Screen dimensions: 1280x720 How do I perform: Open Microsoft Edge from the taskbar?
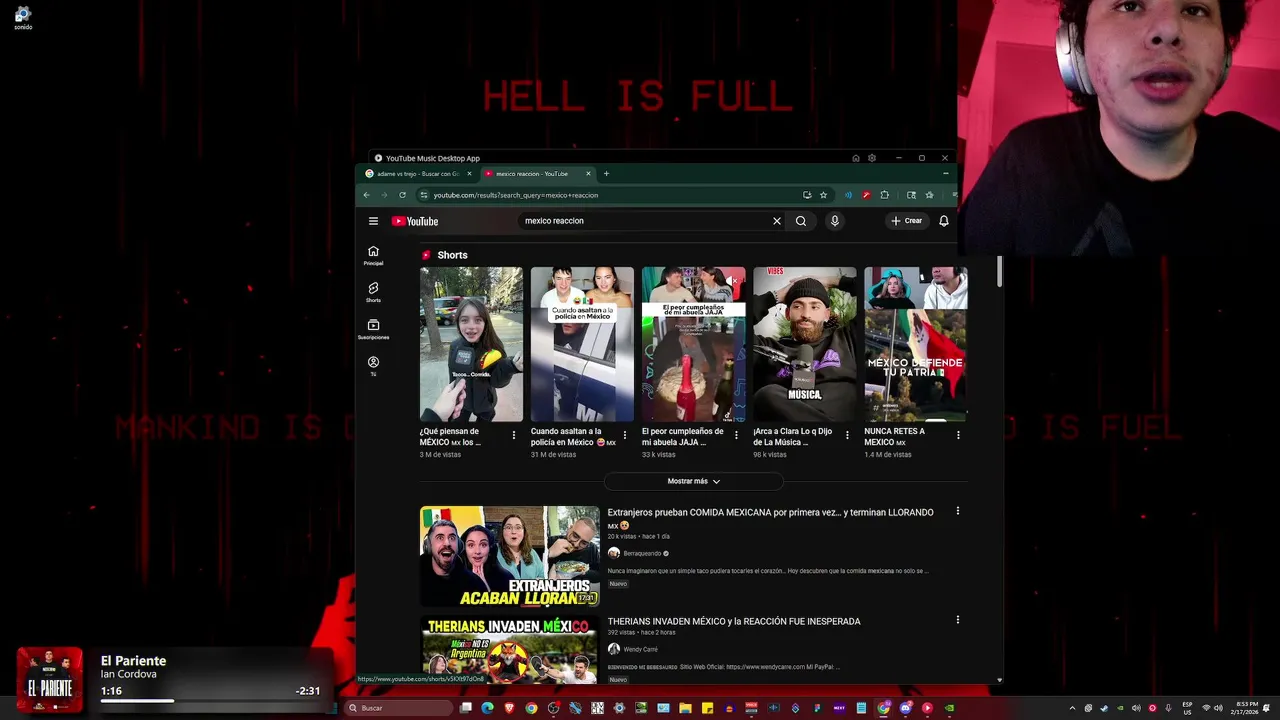pyautogui.click(x=487, y=708)
